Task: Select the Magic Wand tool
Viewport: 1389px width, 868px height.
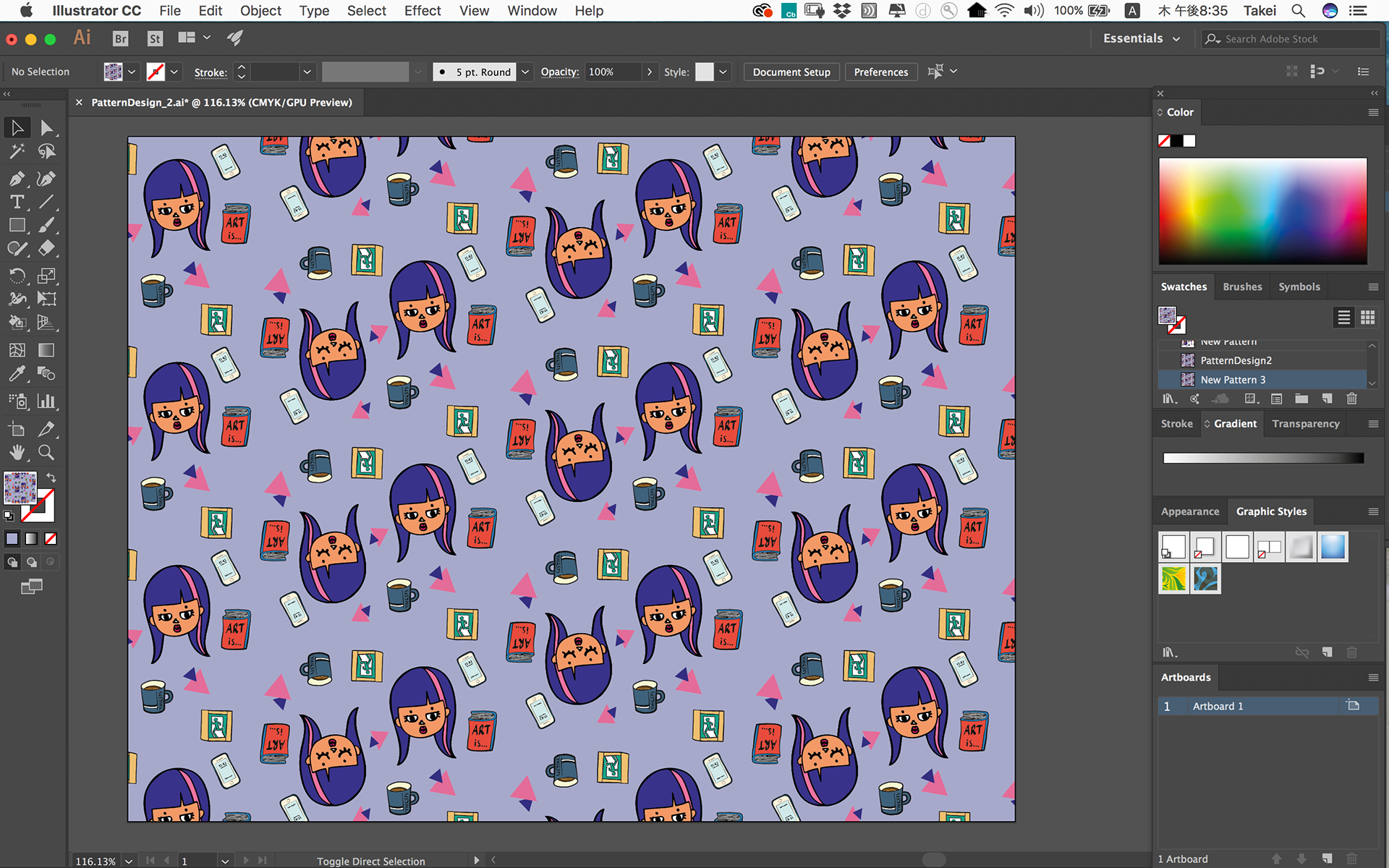Action: click(17, 152)
